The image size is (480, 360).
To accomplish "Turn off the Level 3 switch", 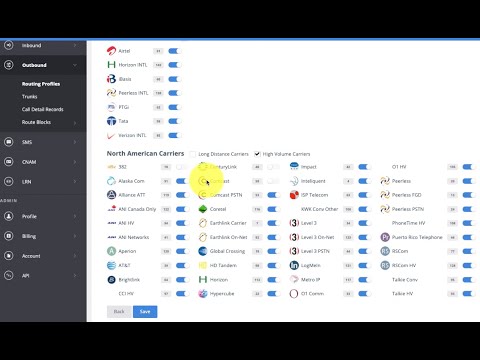I will click(364, 223).
